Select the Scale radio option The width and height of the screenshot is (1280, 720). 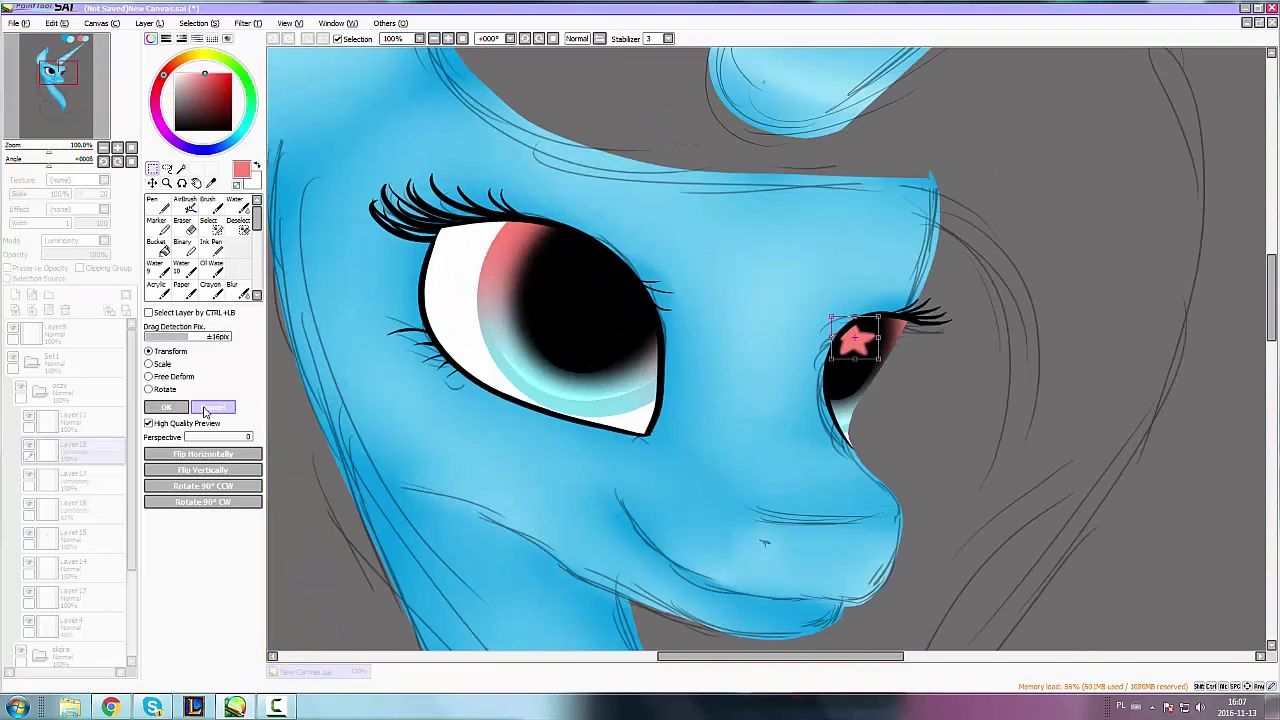point(149,364)
